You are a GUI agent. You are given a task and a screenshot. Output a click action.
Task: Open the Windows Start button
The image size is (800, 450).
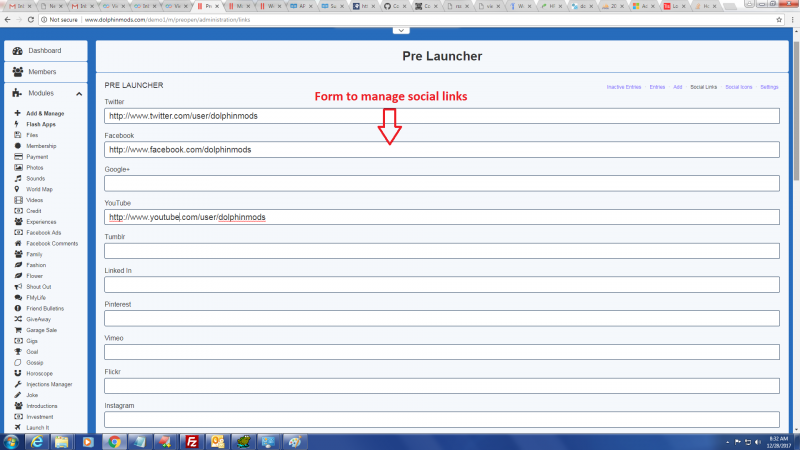(11, 442)
